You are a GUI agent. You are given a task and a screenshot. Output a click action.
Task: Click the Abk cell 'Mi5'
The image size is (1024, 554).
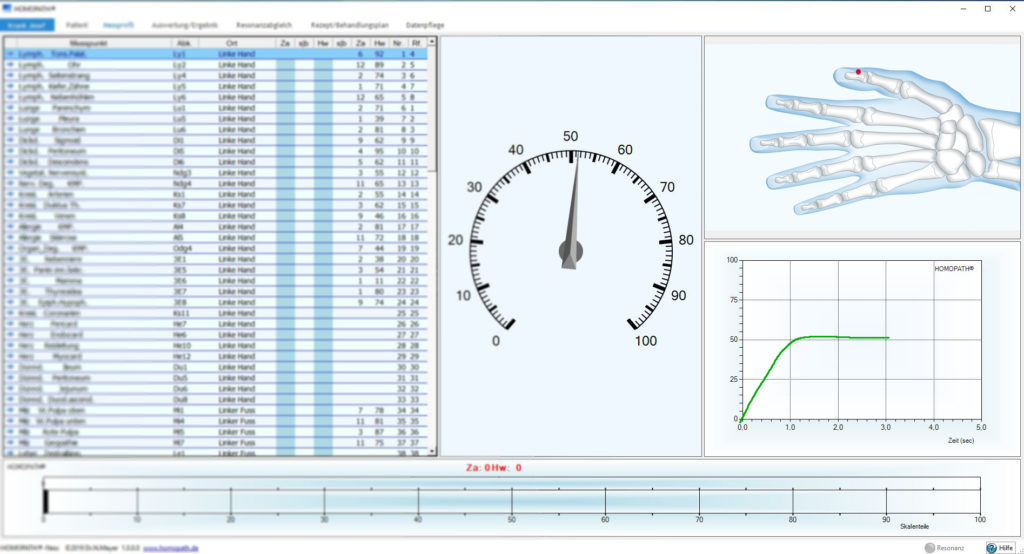pyautogui.click(x=178, y=432)
